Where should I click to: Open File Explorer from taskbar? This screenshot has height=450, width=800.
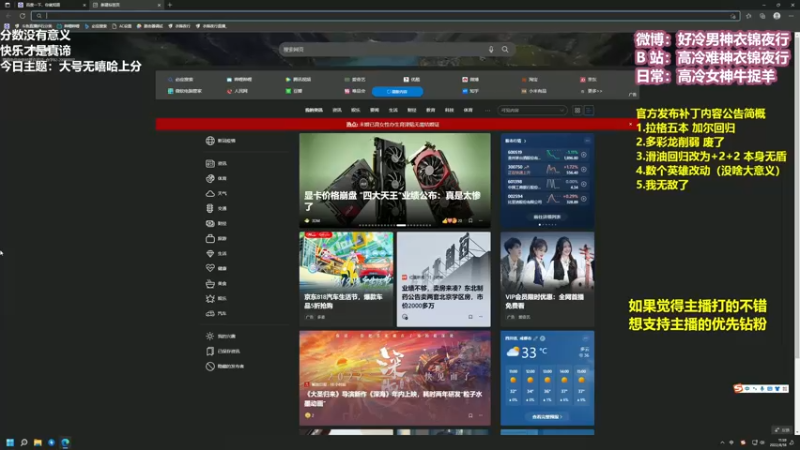(x=37, y=442)
